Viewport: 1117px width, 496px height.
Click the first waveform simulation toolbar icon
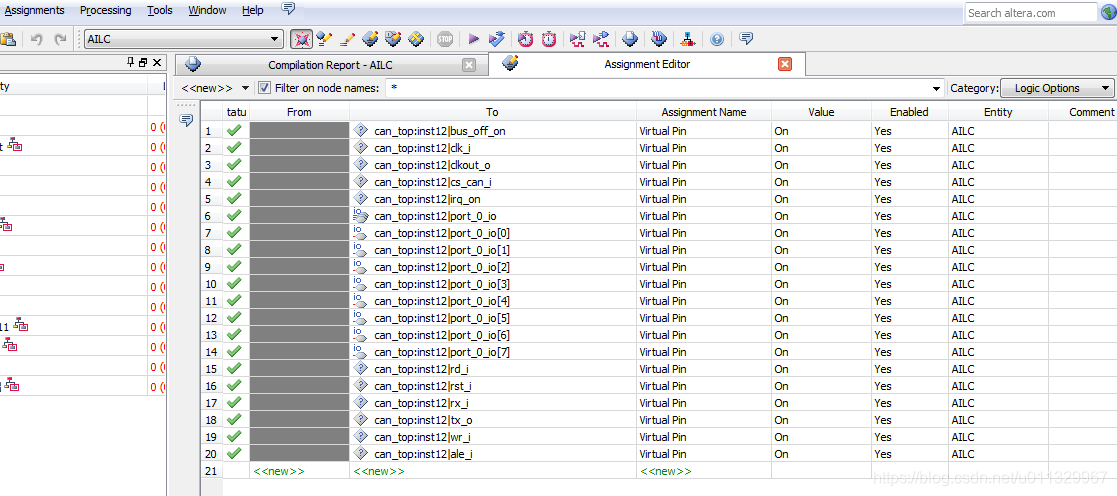(x=578, y=39)
